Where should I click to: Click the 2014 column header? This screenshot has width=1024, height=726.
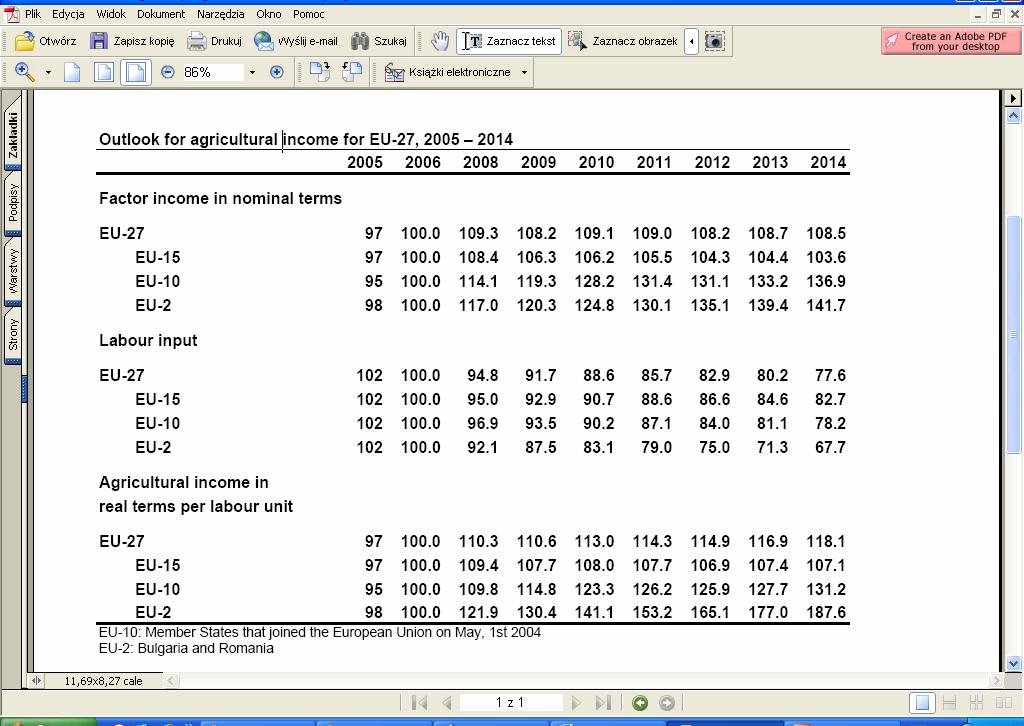[x=828, y=163]
